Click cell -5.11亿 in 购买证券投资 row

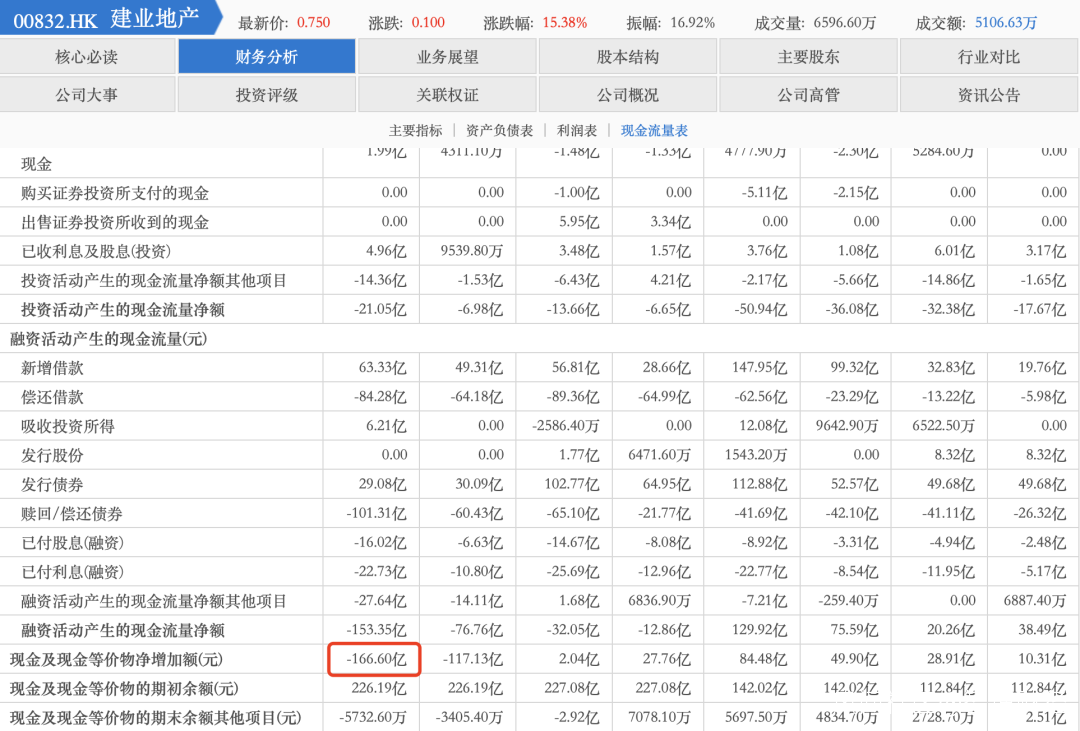pos(764,193)
